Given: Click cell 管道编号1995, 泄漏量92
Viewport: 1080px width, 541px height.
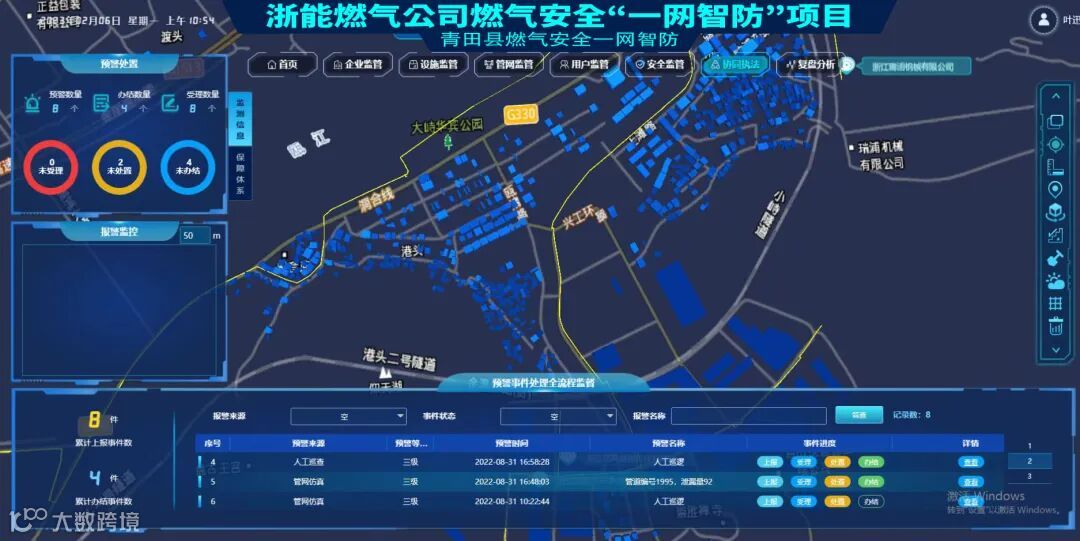Looking at the screenshot, I should point(668,482).
